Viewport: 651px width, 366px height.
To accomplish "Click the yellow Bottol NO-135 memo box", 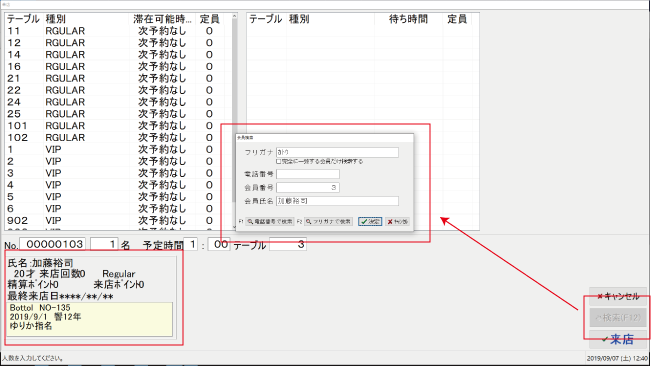I will (90, 319).
